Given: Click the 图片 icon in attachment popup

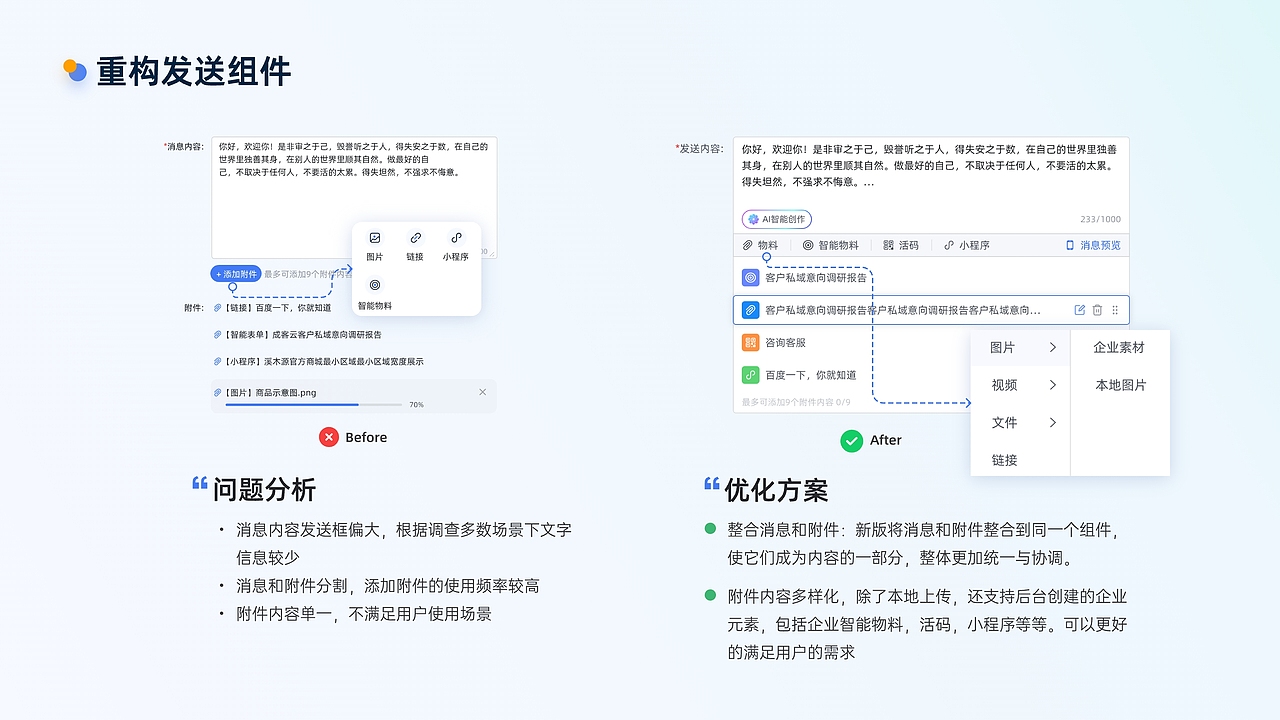Looking at the screenshot, I should click(x=375, y=238).
